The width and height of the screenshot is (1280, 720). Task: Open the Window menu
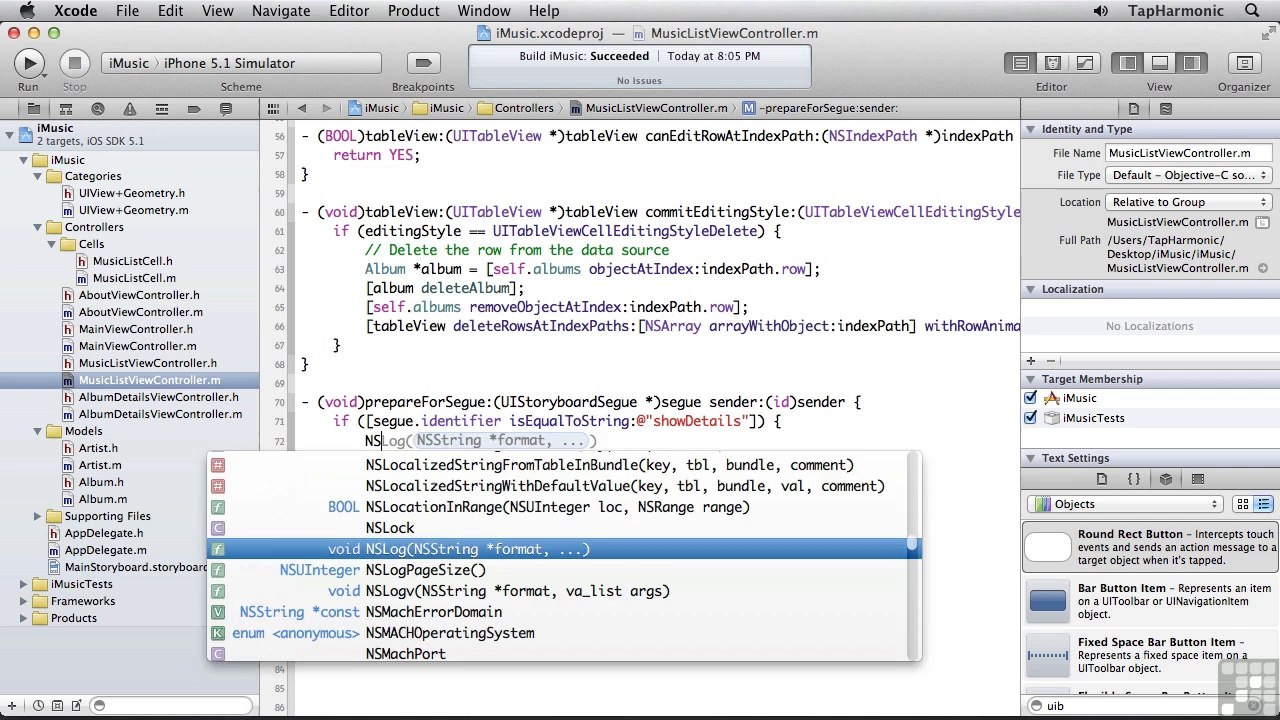(484, 11)
